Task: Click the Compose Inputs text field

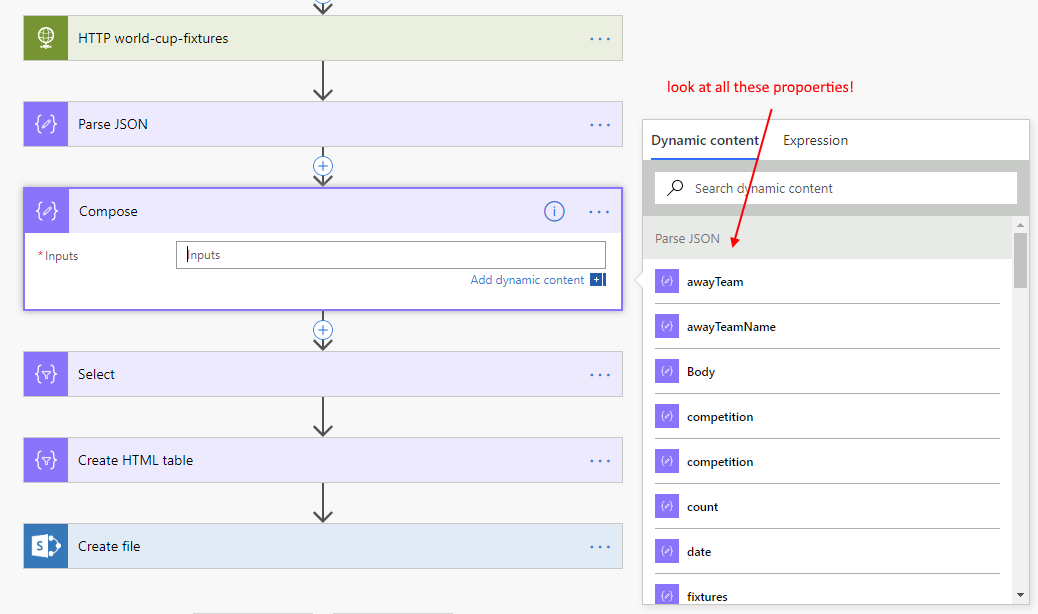Action: click(390, 255)
